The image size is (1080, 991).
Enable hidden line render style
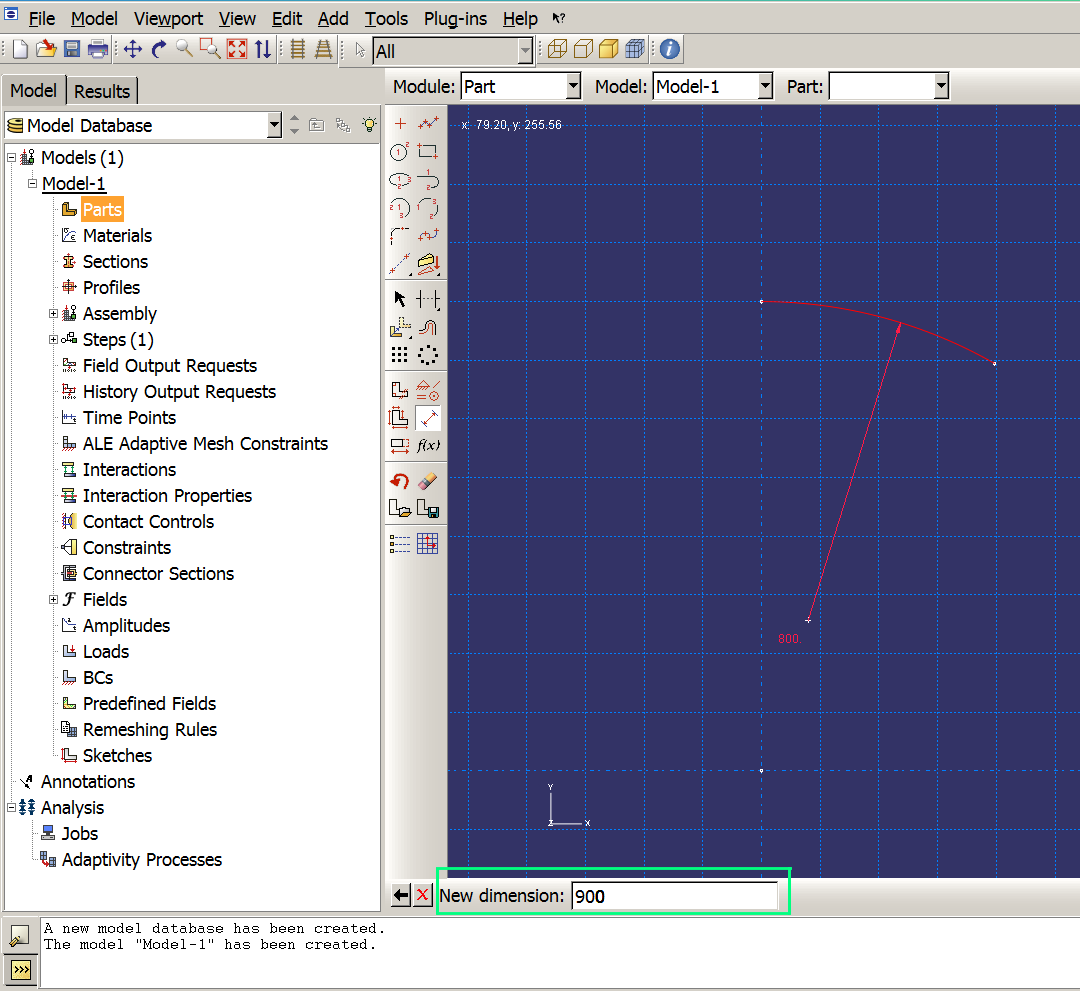pos(583,49)
